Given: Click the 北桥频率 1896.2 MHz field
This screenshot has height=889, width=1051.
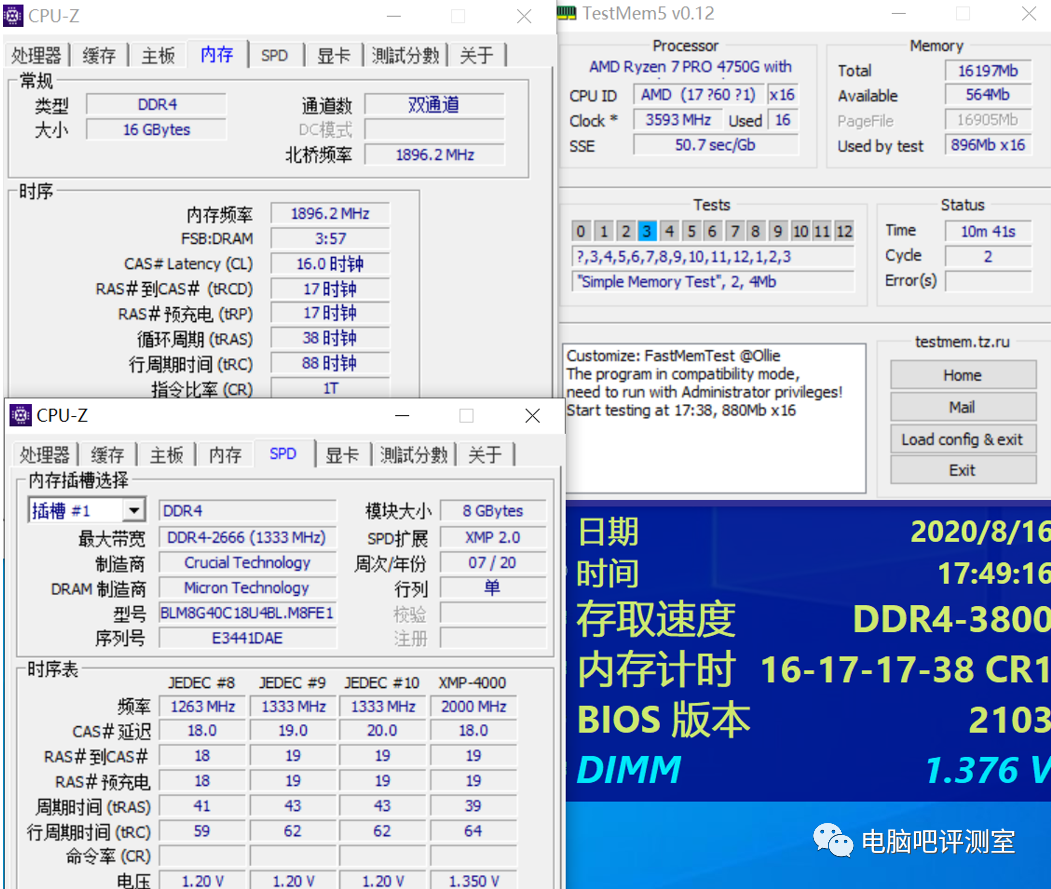Looking at the screenshot, I should click(434, 155).
